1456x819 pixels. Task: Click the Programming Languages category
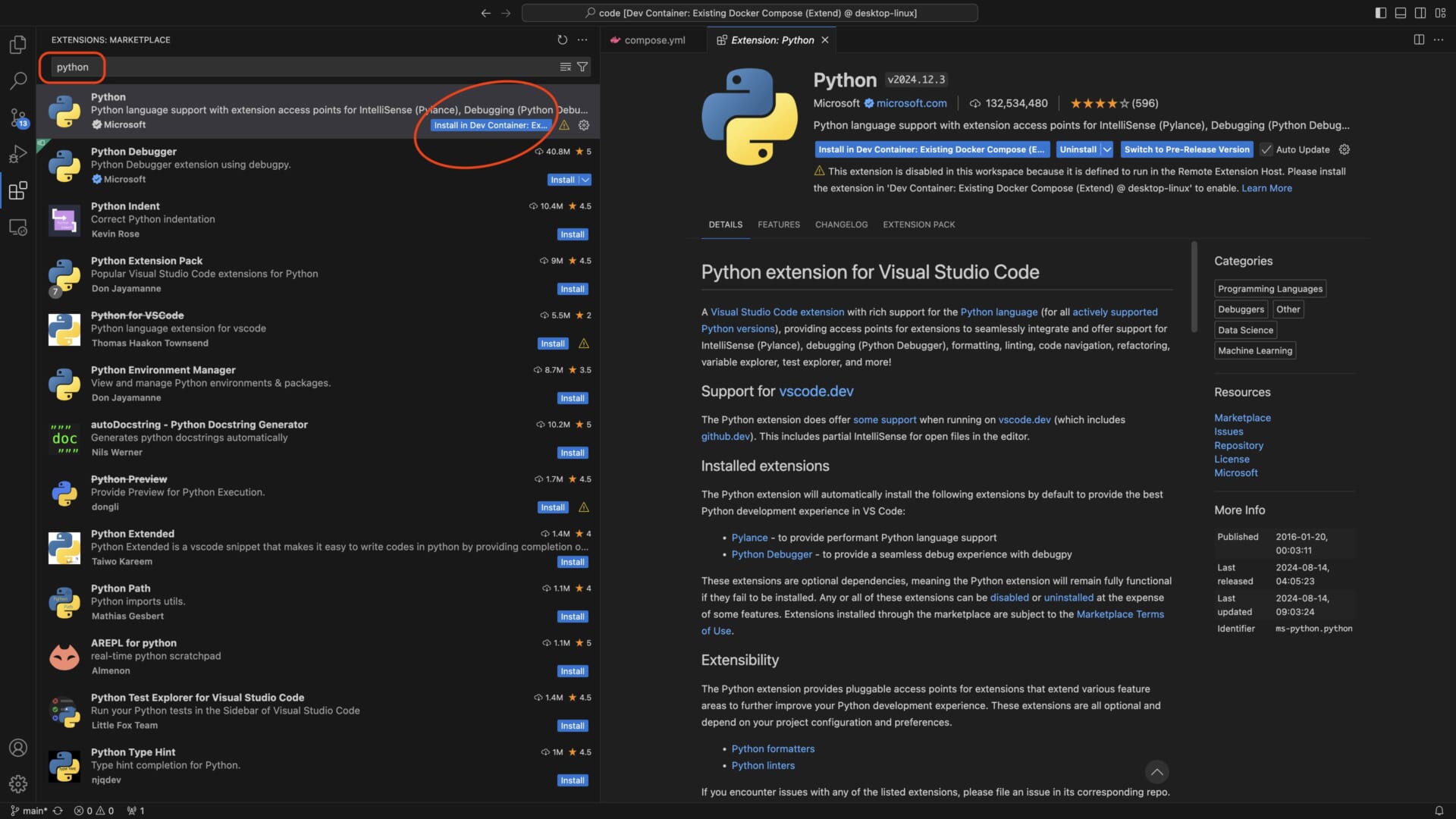click(x=1270, y=289)
